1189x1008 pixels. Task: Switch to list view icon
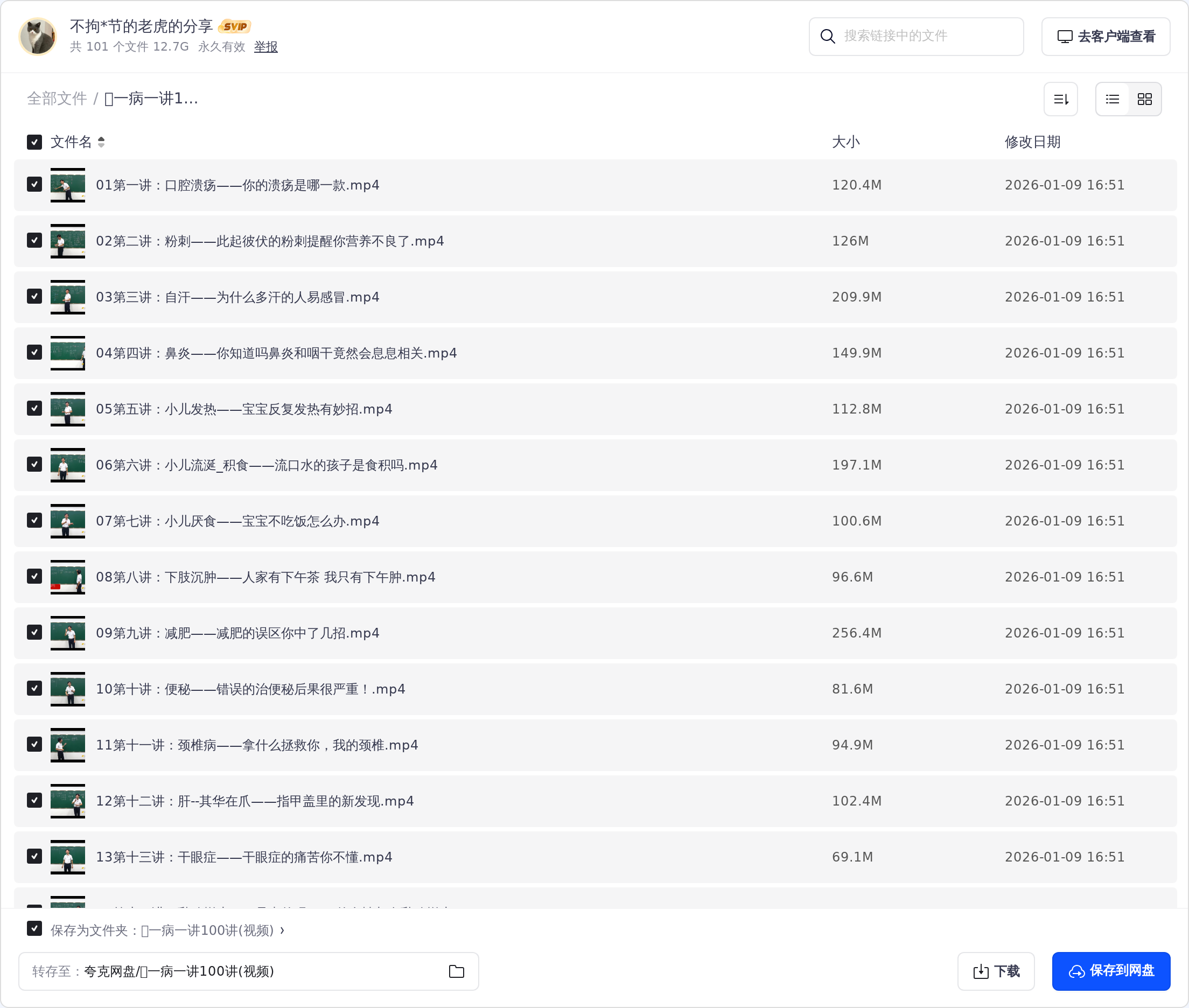tap(1112, 100)
